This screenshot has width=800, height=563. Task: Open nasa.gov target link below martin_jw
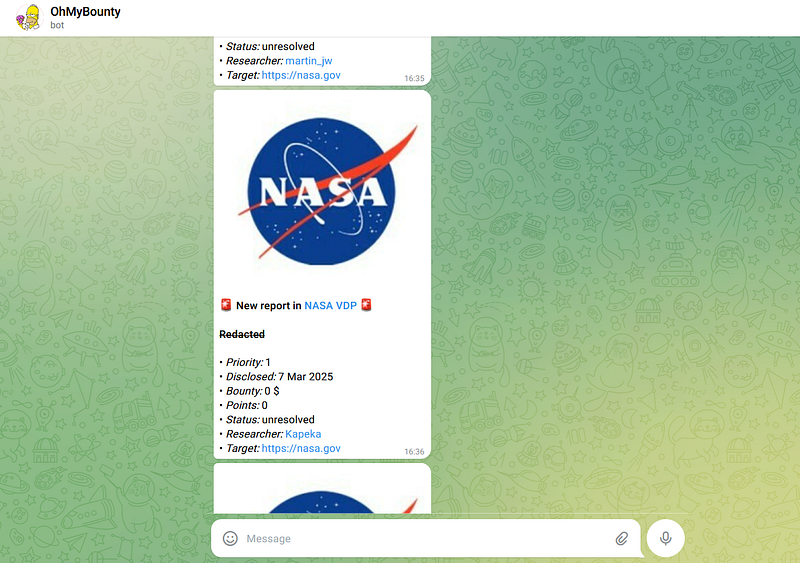pos(300,75)
